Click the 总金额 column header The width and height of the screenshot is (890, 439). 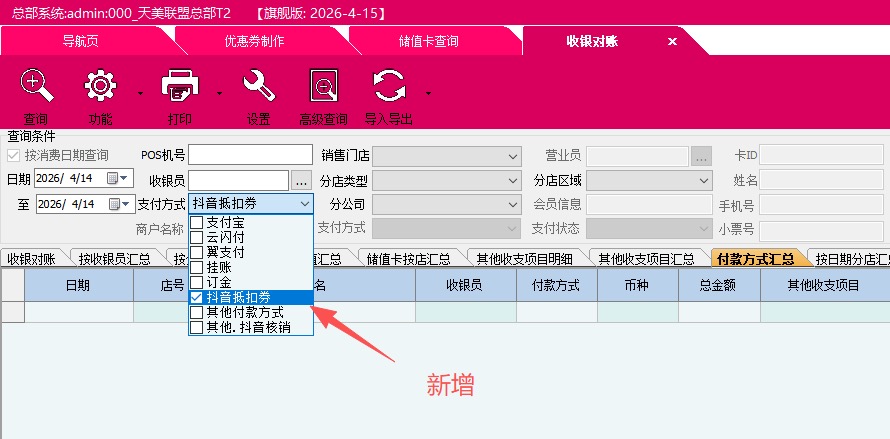718,285
